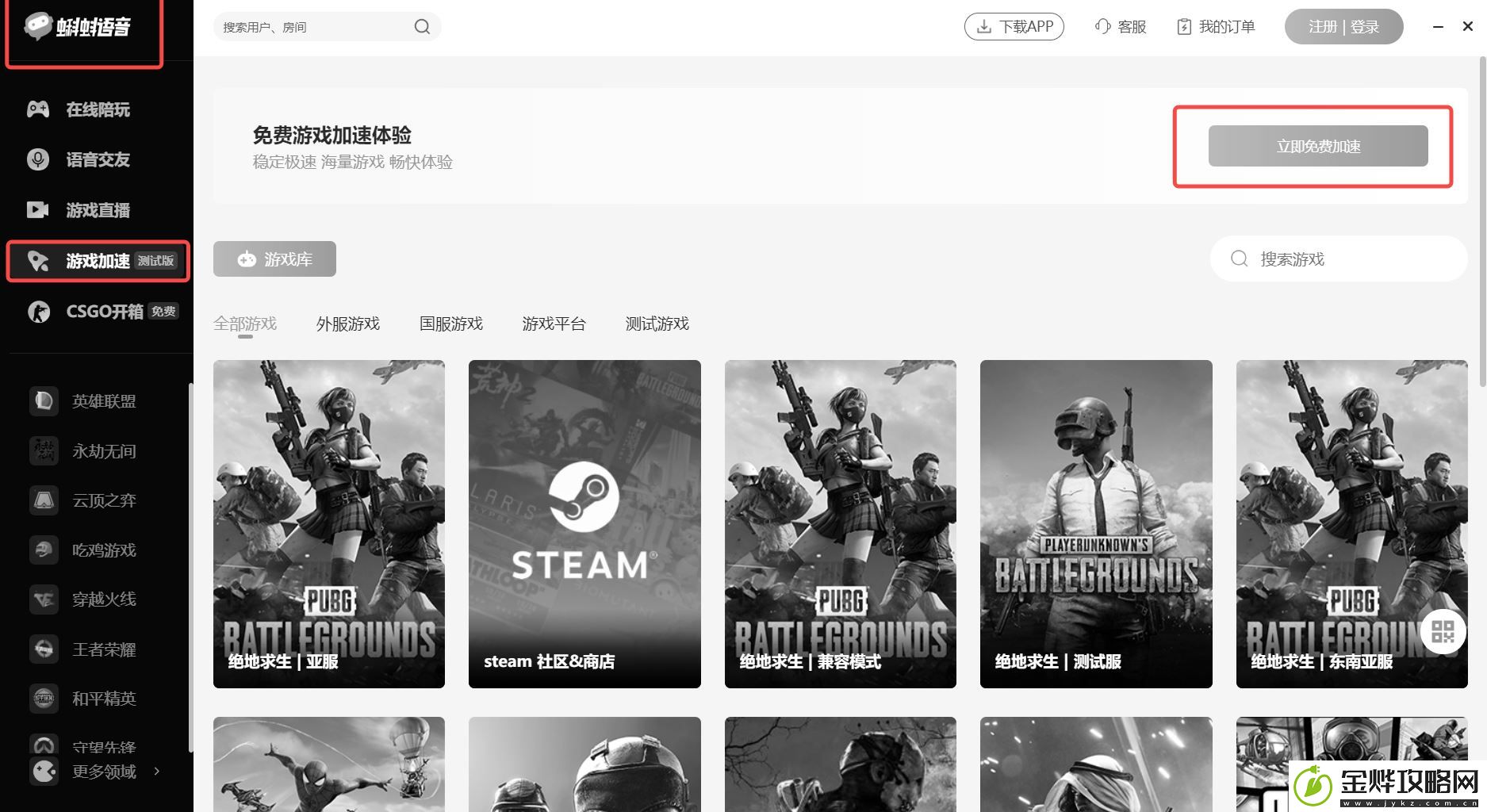
Task: Click 和平精英 in the sidebar list
Action: click(x=104, y=699)
